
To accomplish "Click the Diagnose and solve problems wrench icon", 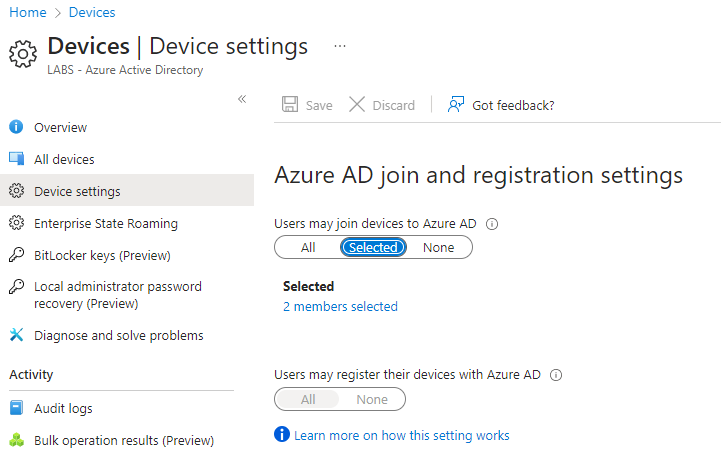I will tap(16, 335).
